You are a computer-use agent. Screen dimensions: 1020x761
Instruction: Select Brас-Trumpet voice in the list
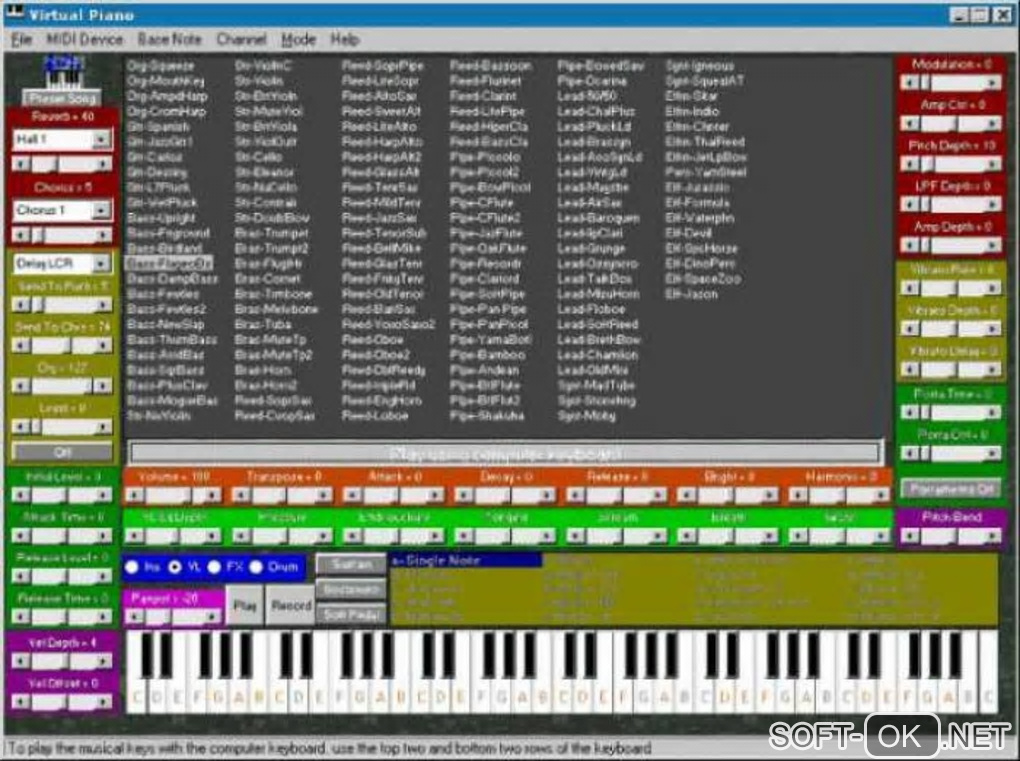point(271,233)
